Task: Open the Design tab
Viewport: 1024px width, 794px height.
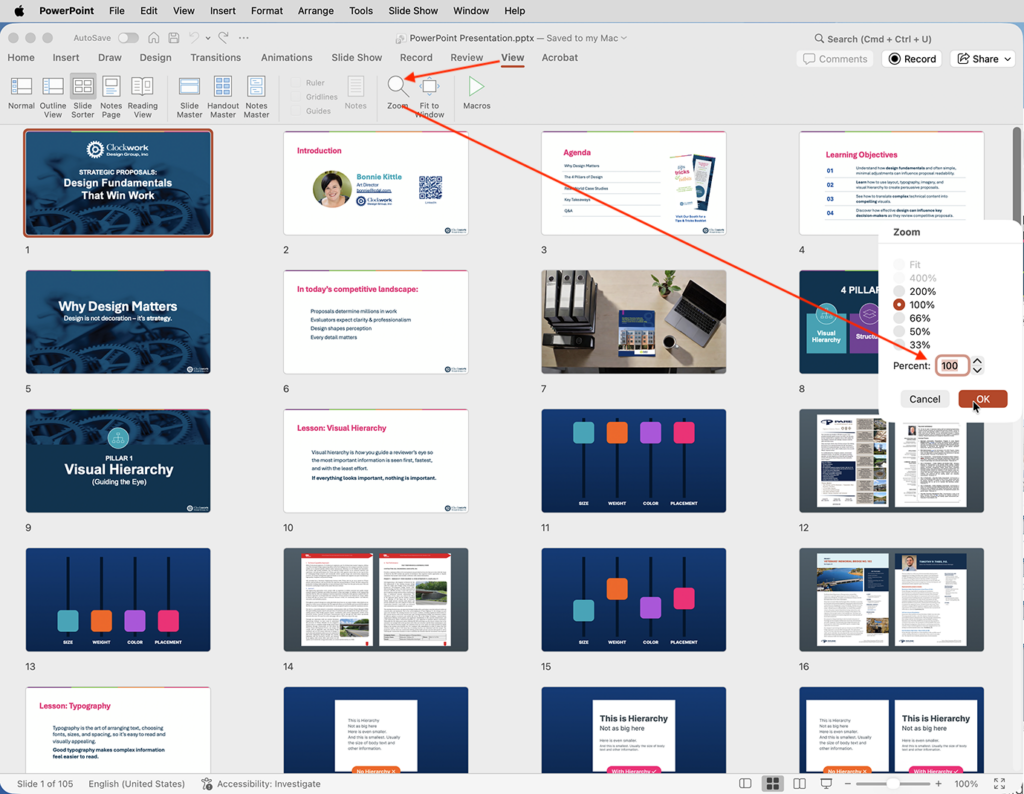Action: (x=155, y=57)
